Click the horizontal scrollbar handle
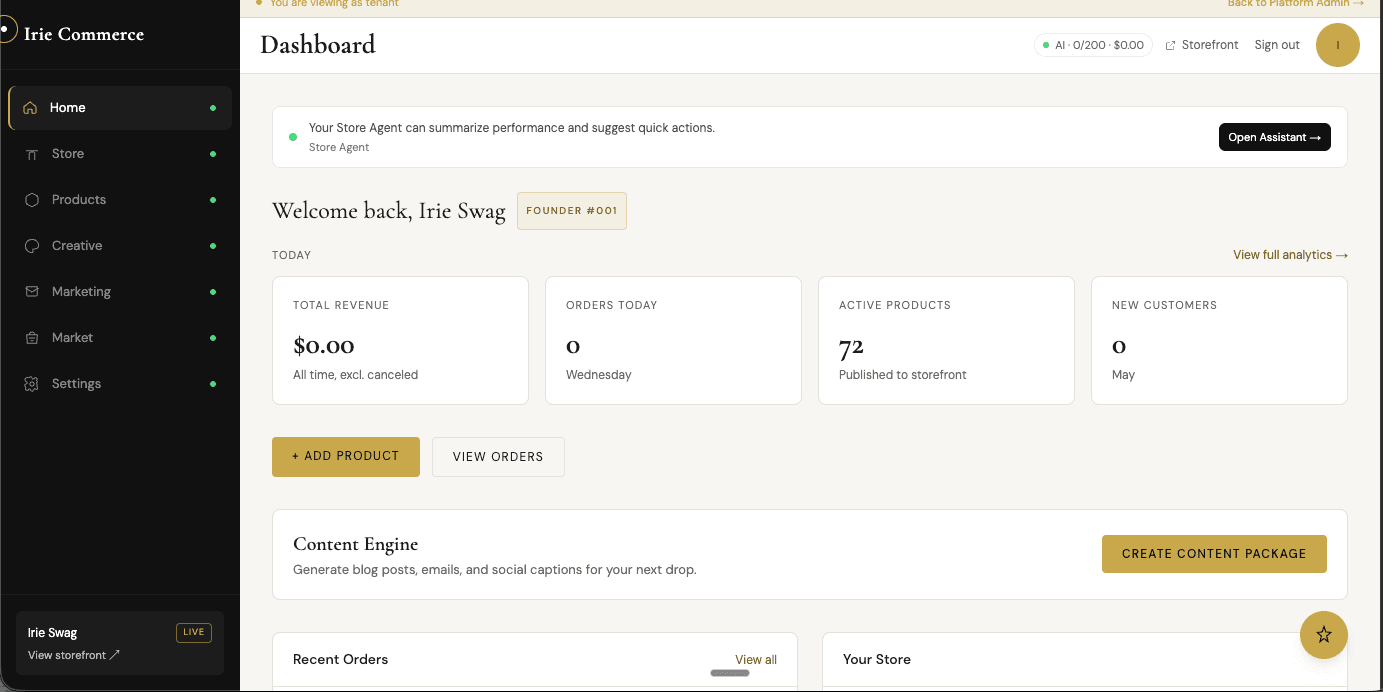The image size is (1383, 692). coord(730,673)
